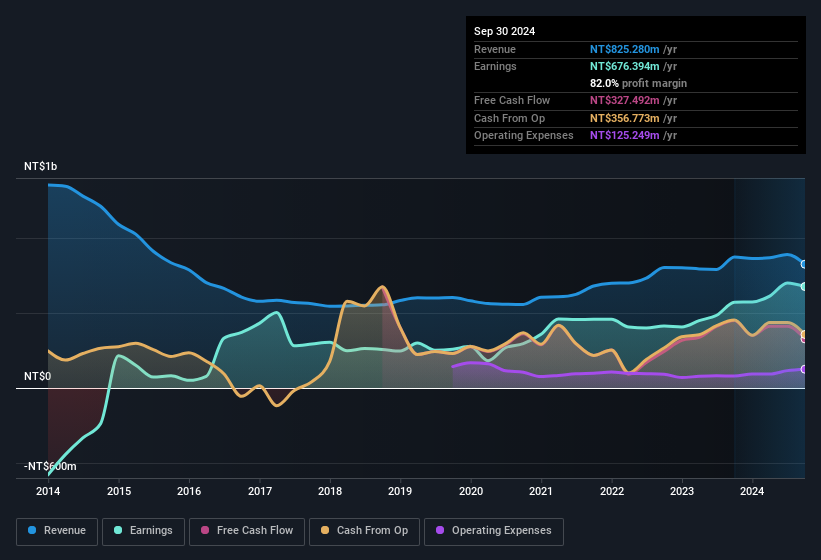
Task: Click the 2023 x-axis label
Action: 682,491
